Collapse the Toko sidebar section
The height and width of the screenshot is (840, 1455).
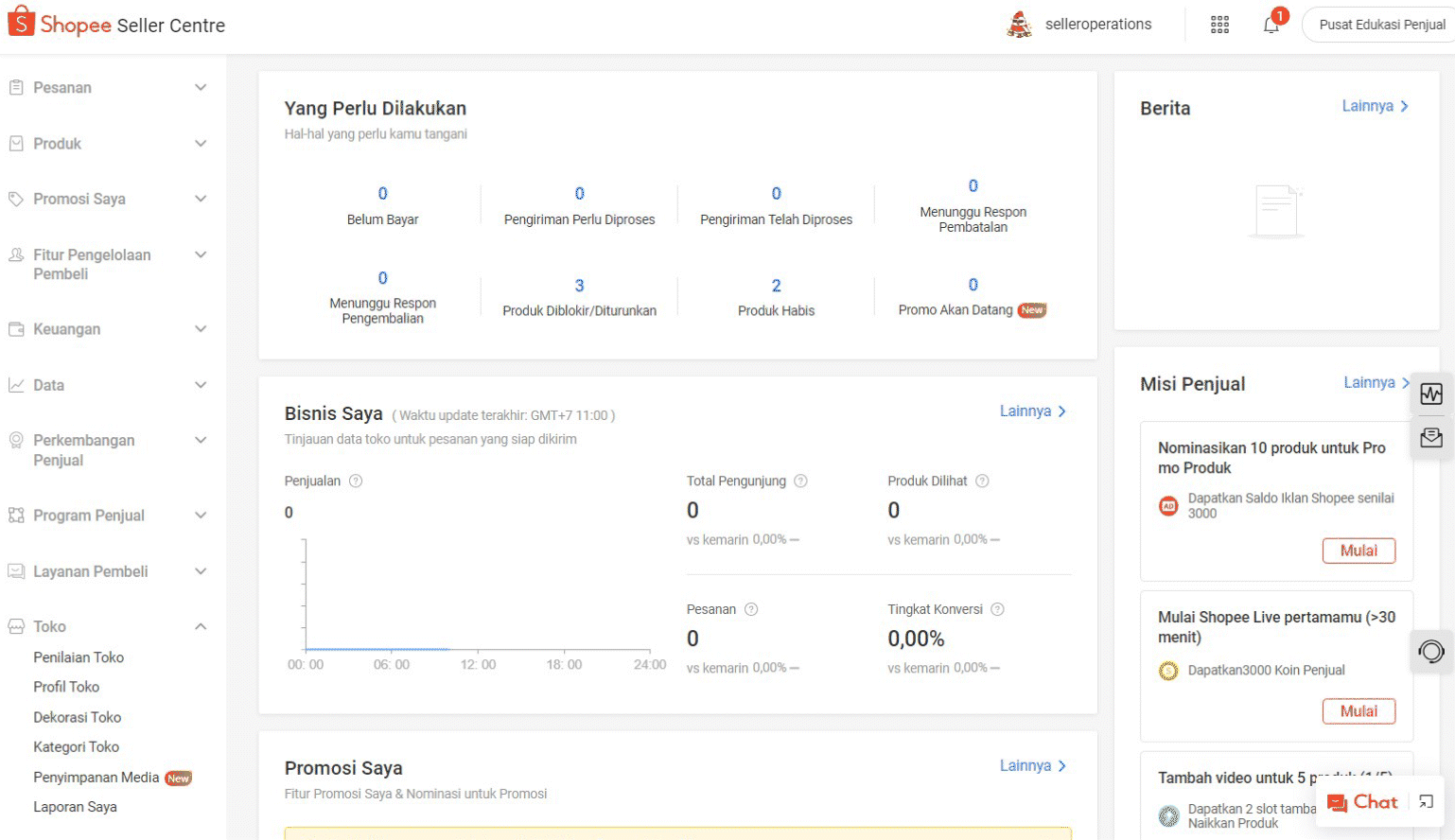[201, 627]
